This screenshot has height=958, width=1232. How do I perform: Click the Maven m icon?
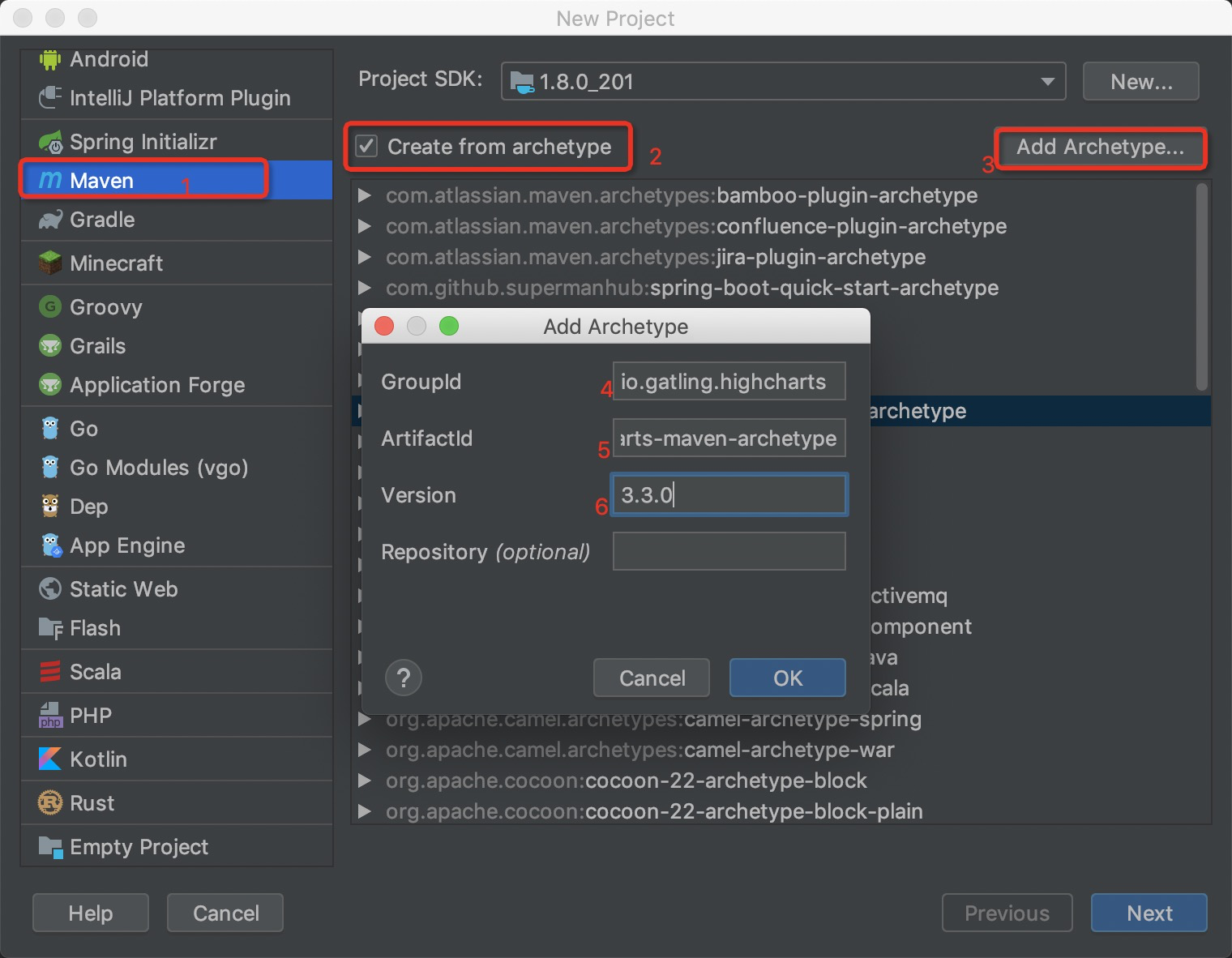(50, 180)
